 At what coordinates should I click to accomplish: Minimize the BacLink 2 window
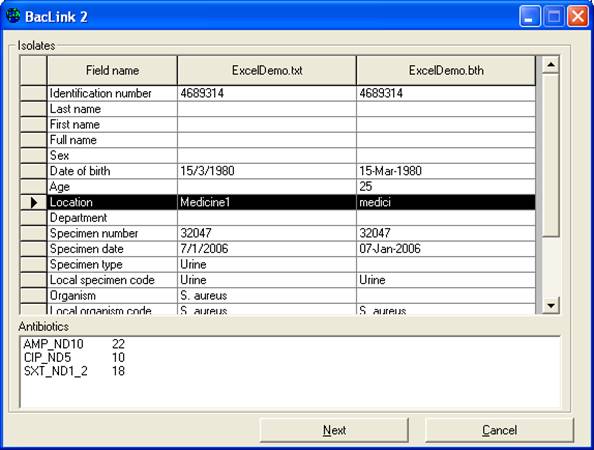pyautogui.click(x=530, y=17)
